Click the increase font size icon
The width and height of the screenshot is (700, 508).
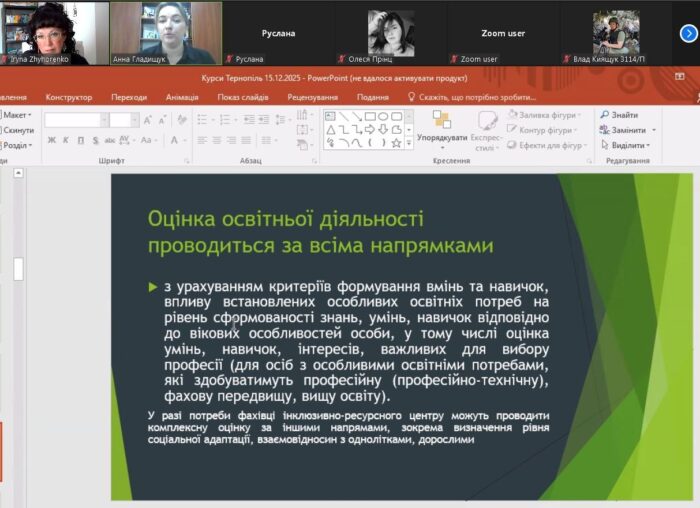pyautogui.click(x=147, y=120)
